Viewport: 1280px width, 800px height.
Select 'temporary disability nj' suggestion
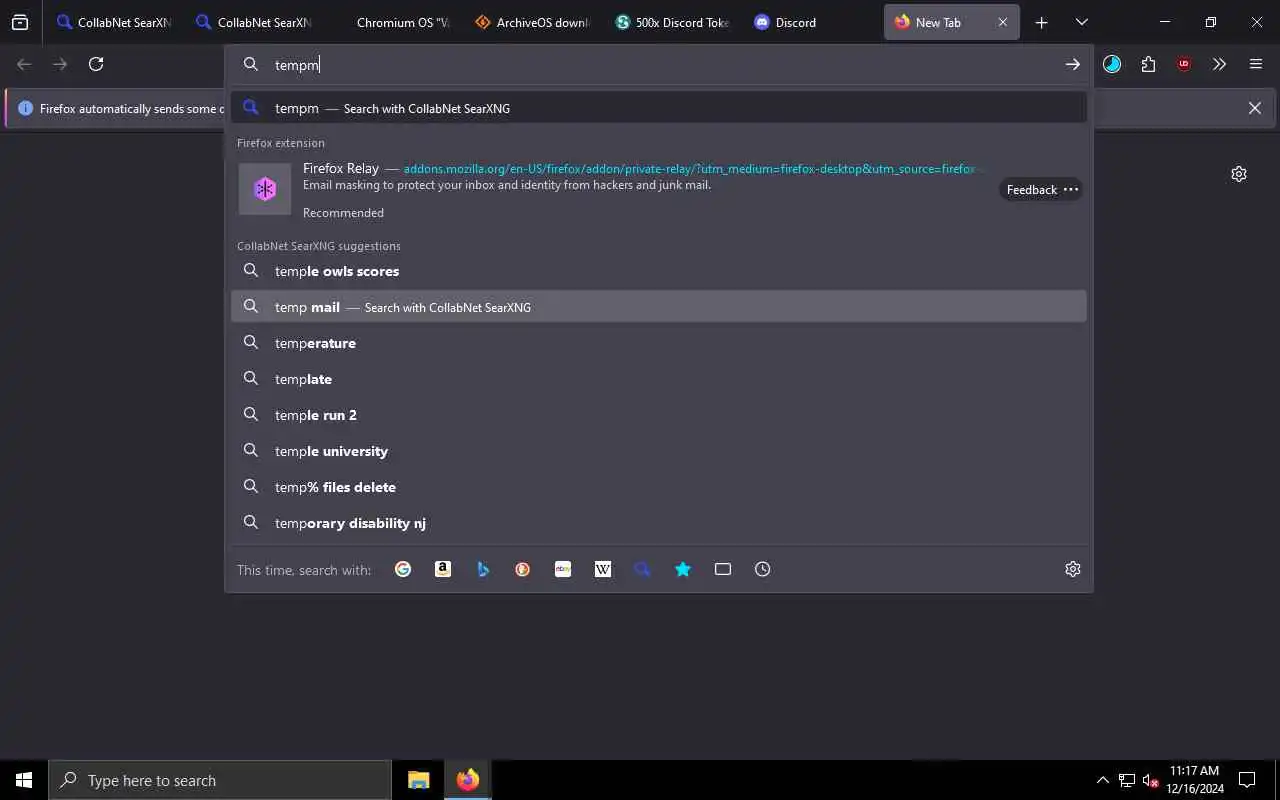[x=659, y=523]
